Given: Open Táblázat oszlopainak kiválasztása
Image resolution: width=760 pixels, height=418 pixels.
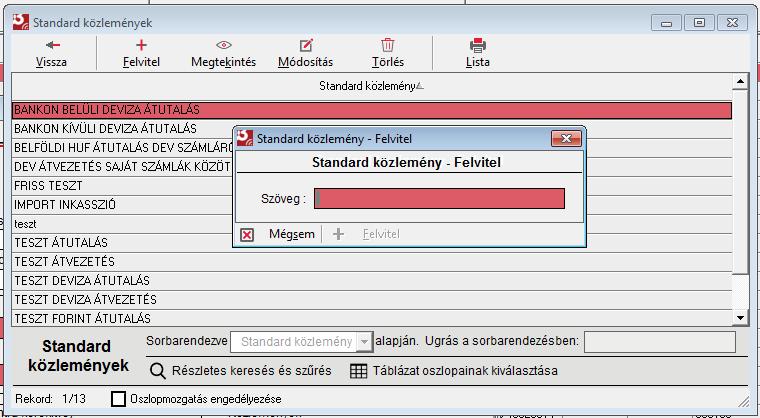Looking at the screenshot, I should (x=465, y=371).
